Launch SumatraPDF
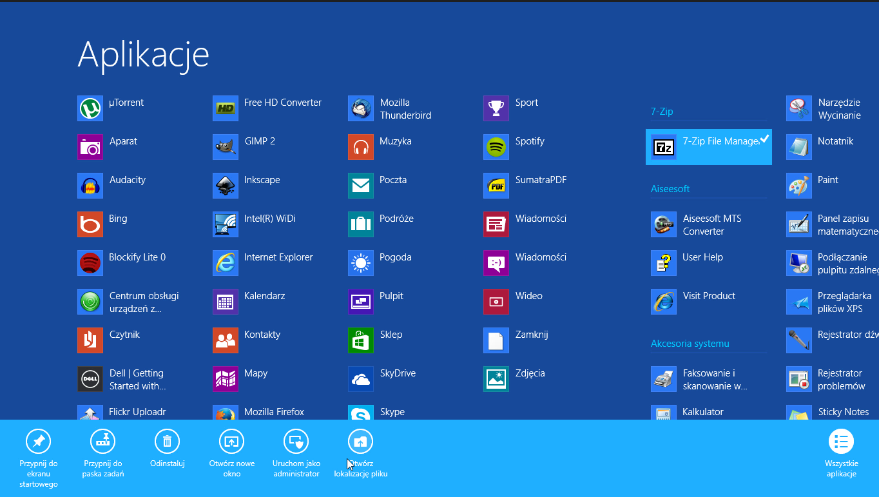This screenshot has width=879, height=497. [x=496, y=185]
